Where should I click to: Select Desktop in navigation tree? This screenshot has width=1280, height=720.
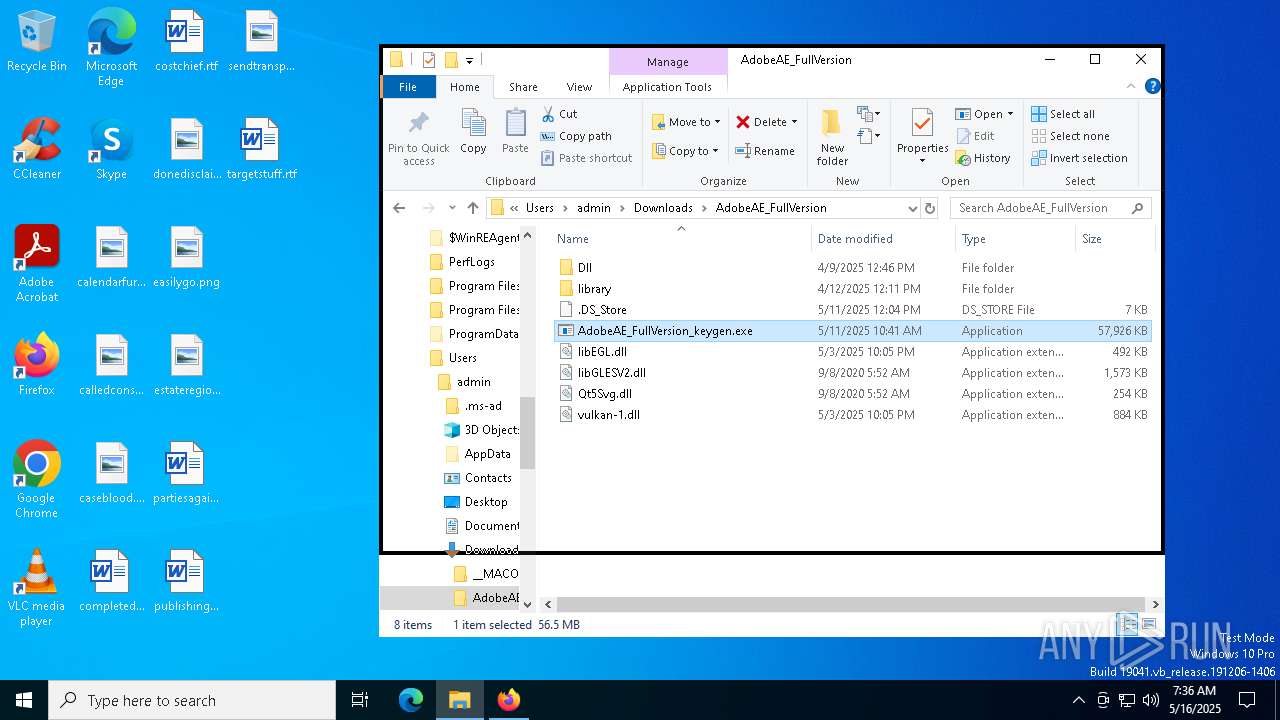tap(486, 502)
